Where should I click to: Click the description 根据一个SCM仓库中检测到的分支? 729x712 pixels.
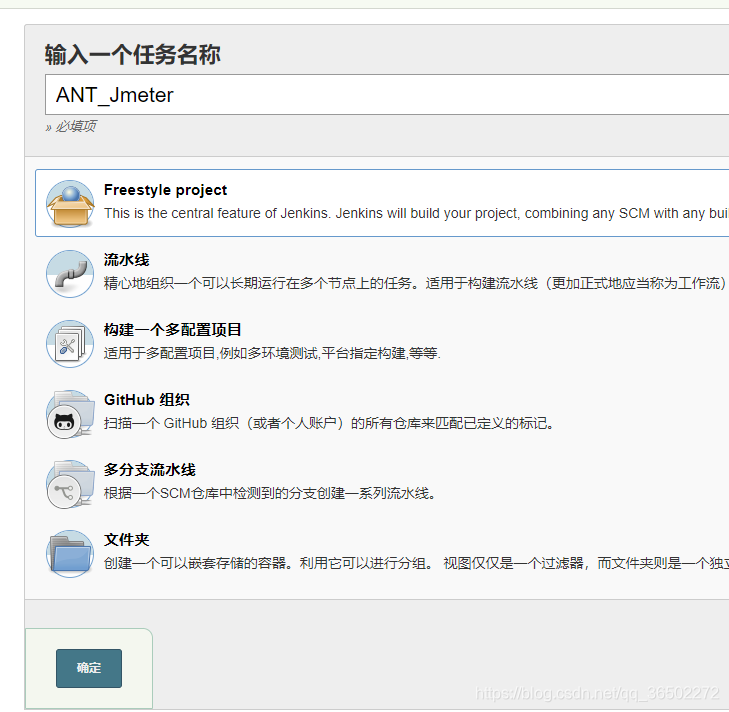coord(270,493)
